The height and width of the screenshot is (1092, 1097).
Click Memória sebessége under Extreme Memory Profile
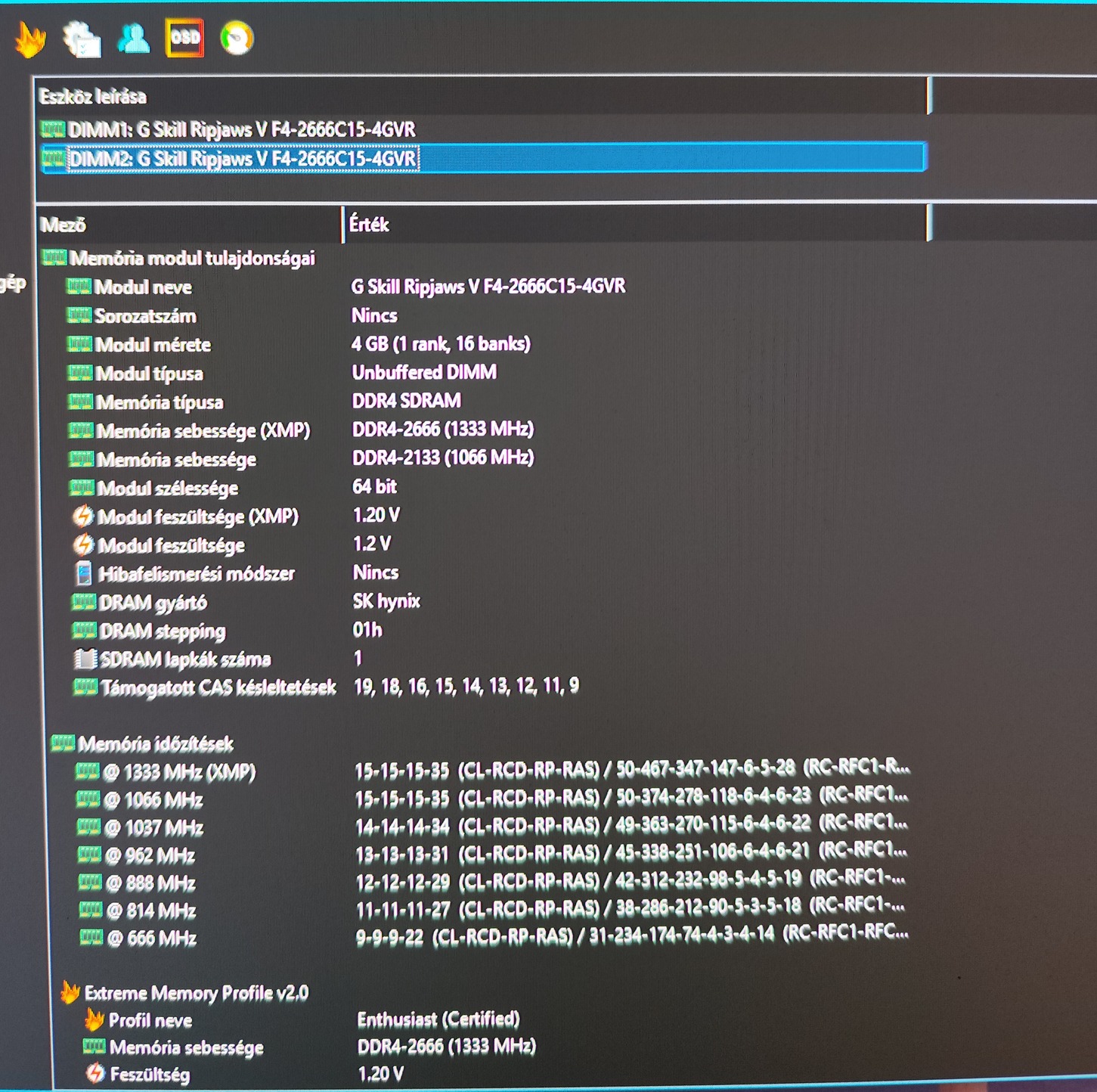(174, 1047)
